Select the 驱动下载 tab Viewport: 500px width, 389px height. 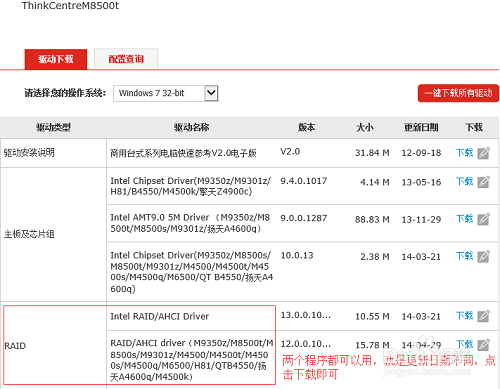(x=56, y=59)
